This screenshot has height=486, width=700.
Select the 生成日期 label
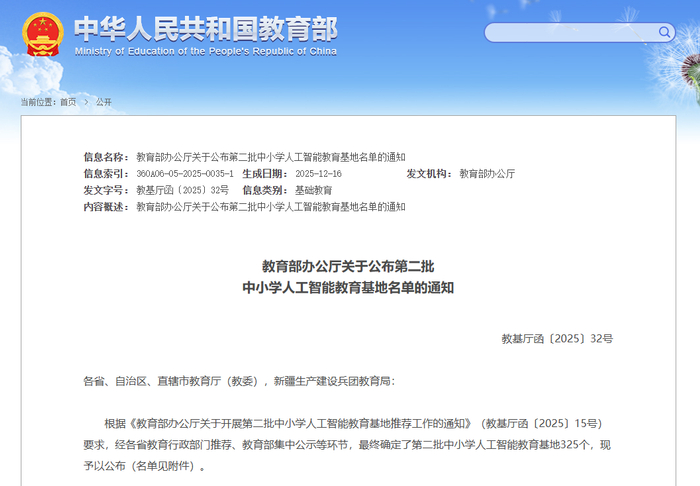pyautogui.click(x=265, y=174)
